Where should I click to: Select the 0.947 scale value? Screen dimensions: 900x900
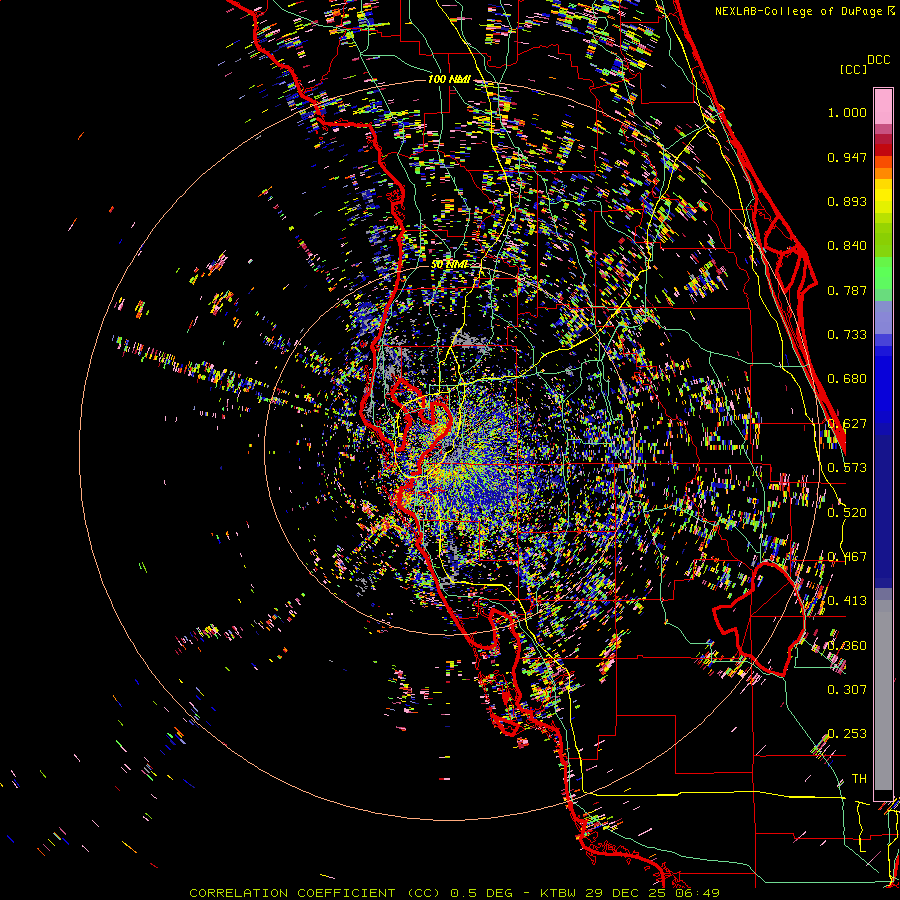click(x=847, y=157)
